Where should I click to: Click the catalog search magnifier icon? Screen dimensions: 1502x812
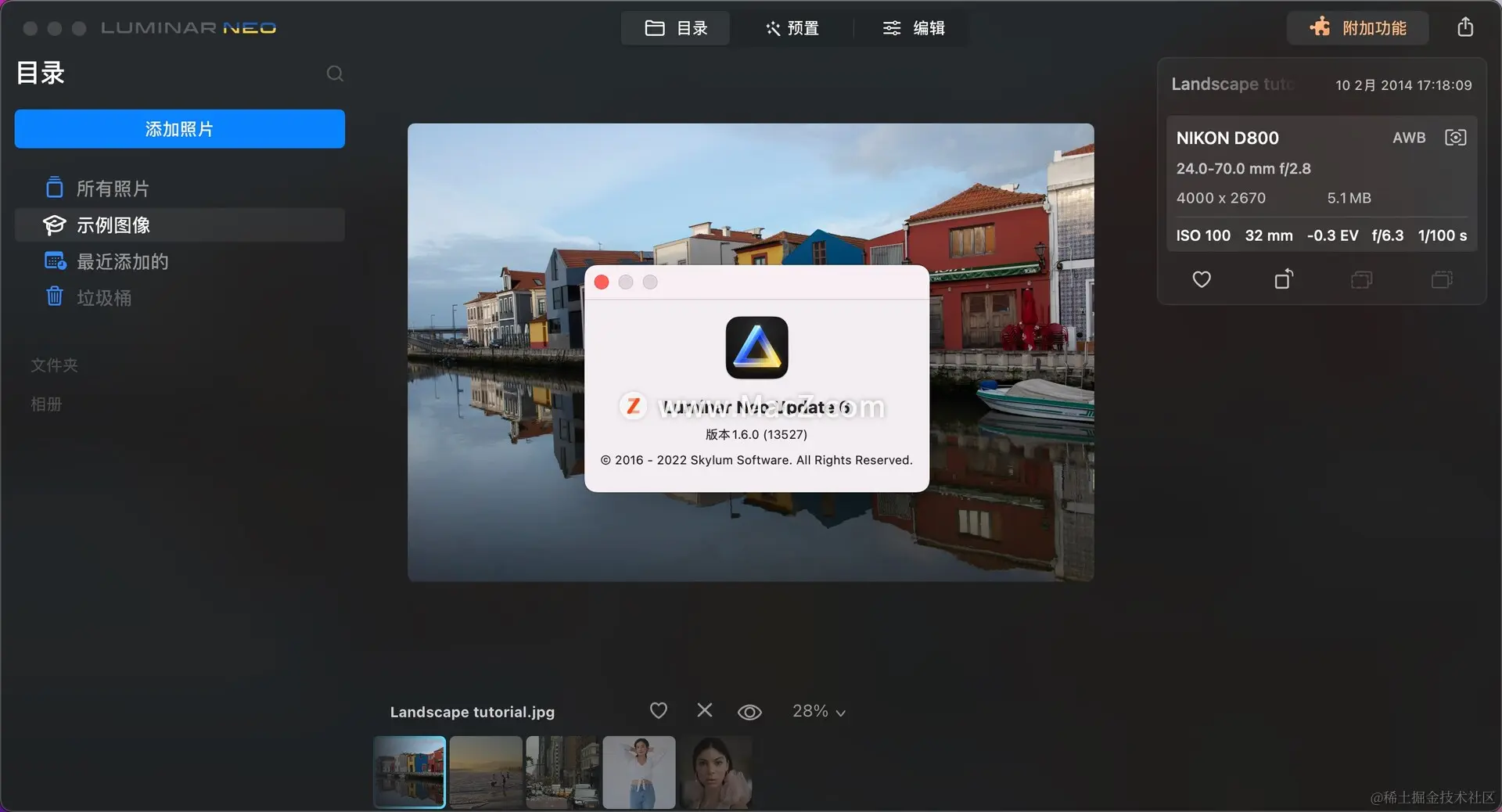pyautogui.click(x=335, y=74)
